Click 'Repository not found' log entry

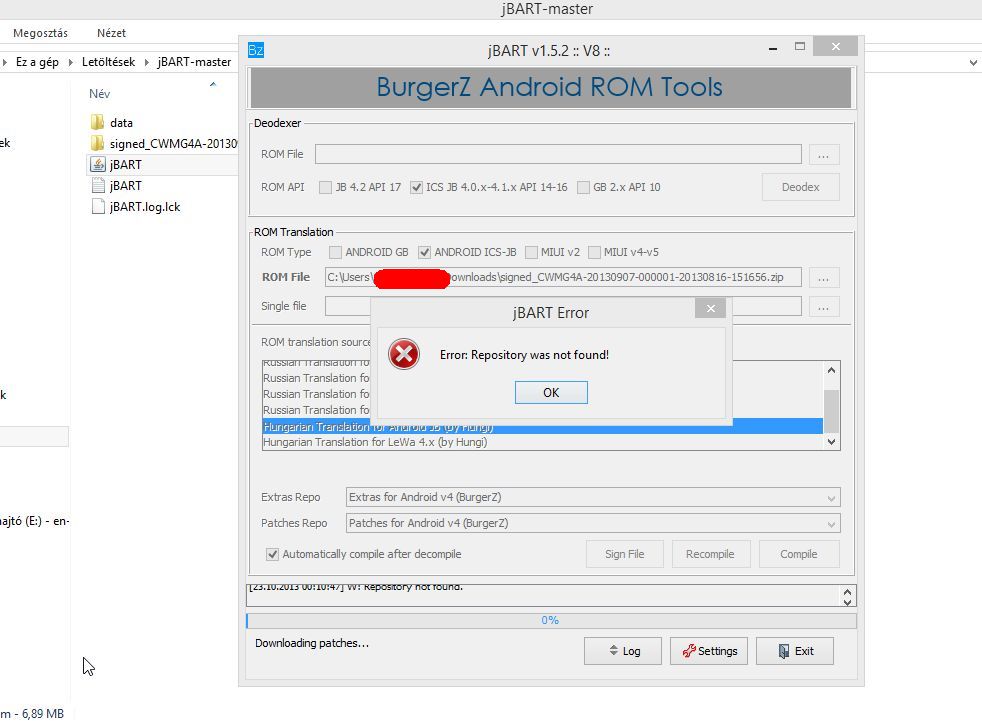click(356, 587)
